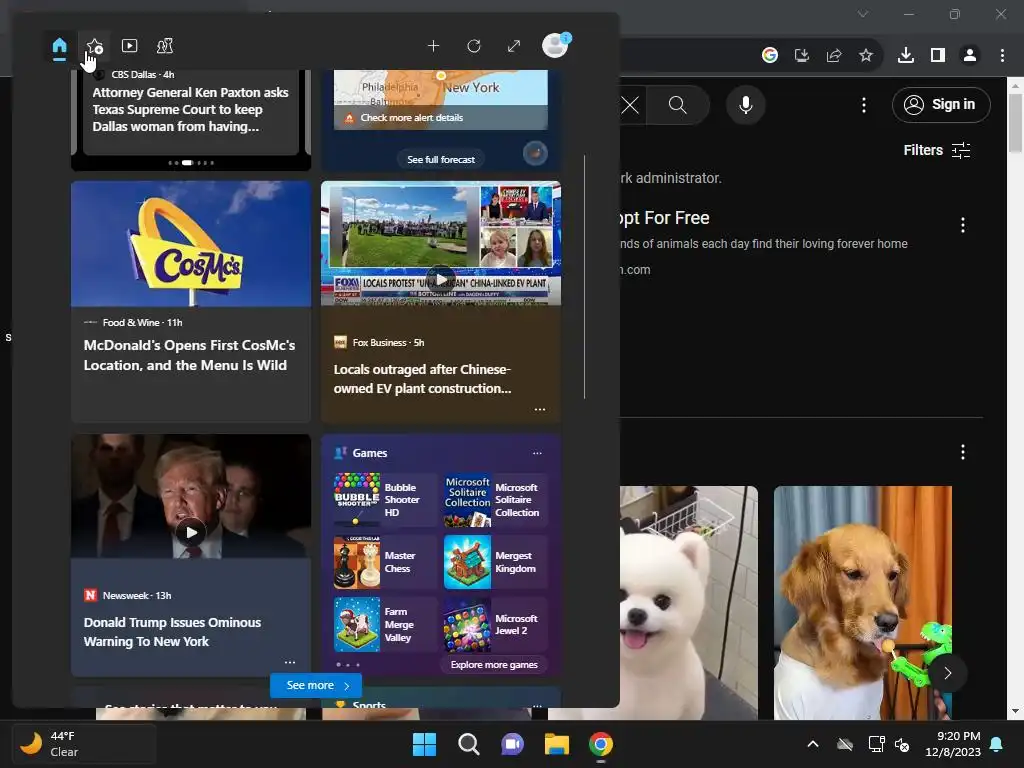Refresh the widgets feed
The width and height of the screenshot is (1024, 768).
point(474,46)
